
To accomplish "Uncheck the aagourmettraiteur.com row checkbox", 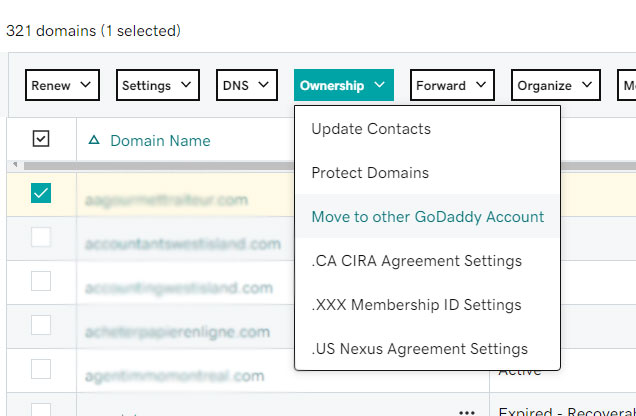I will click(41, 193).
